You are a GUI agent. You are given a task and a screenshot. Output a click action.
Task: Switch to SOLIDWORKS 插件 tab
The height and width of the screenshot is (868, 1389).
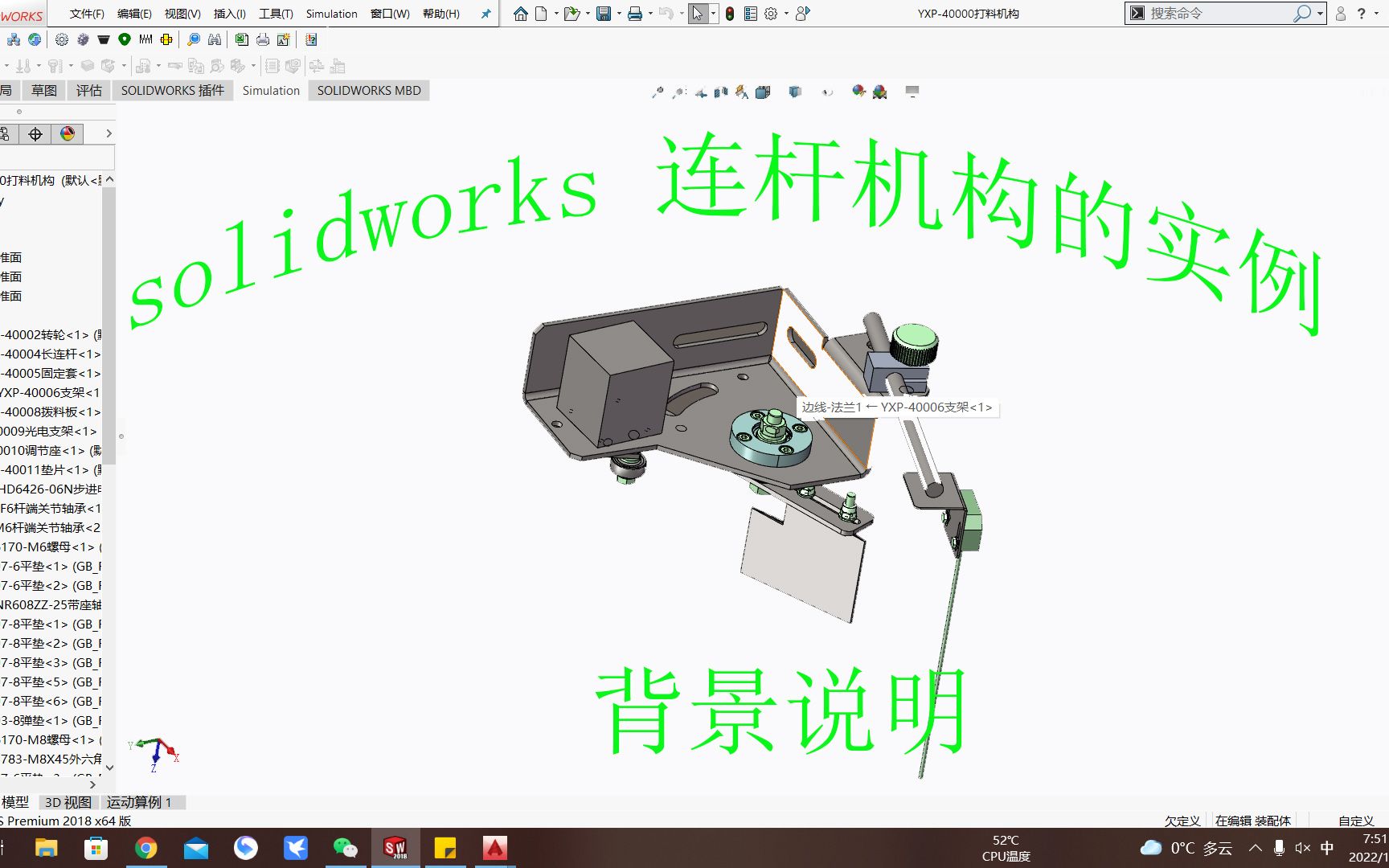click(x=173, y=90)
